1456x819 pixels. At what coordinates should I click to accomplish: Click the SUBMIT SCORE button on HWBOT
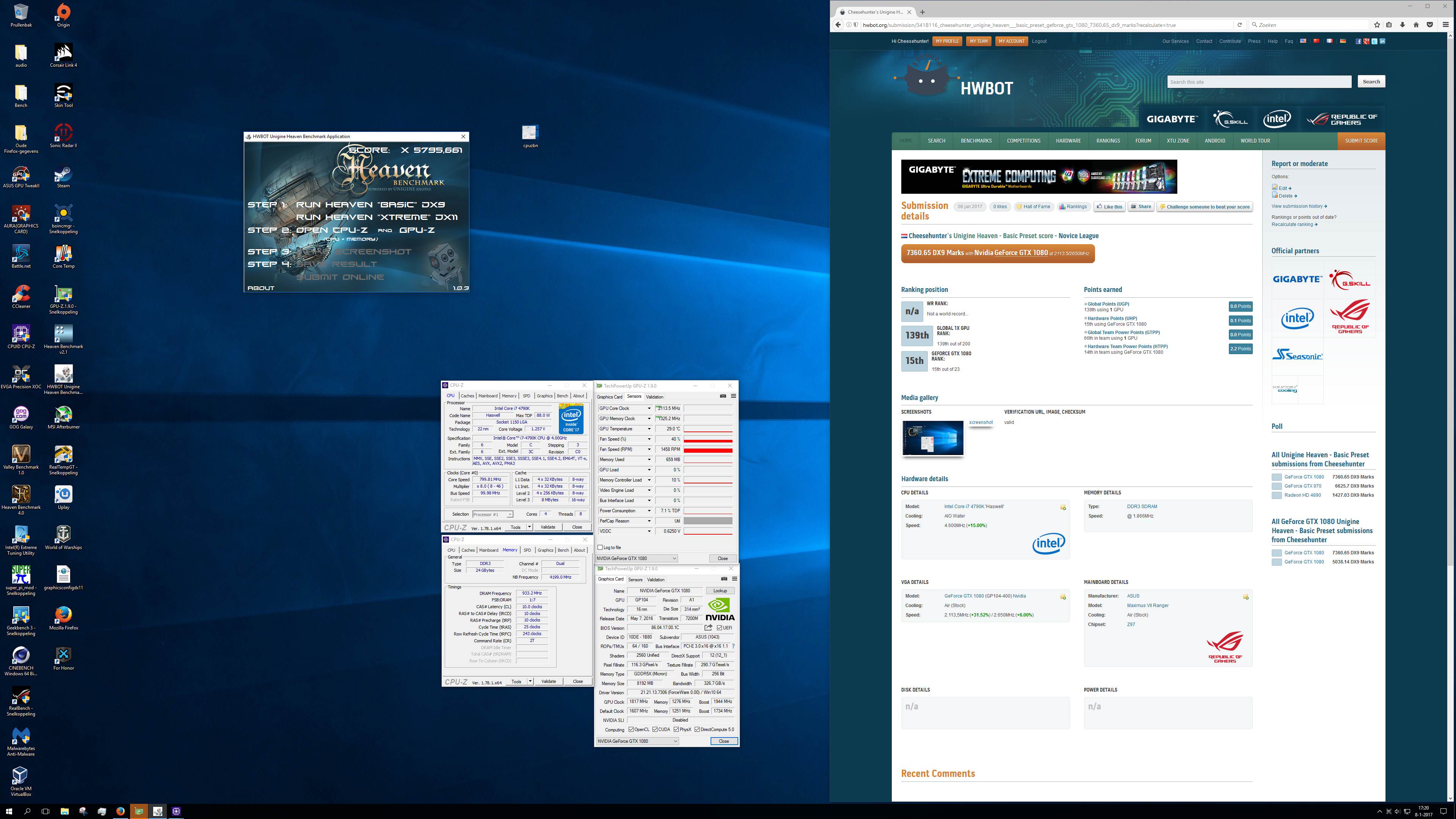tap(1361, 141)
